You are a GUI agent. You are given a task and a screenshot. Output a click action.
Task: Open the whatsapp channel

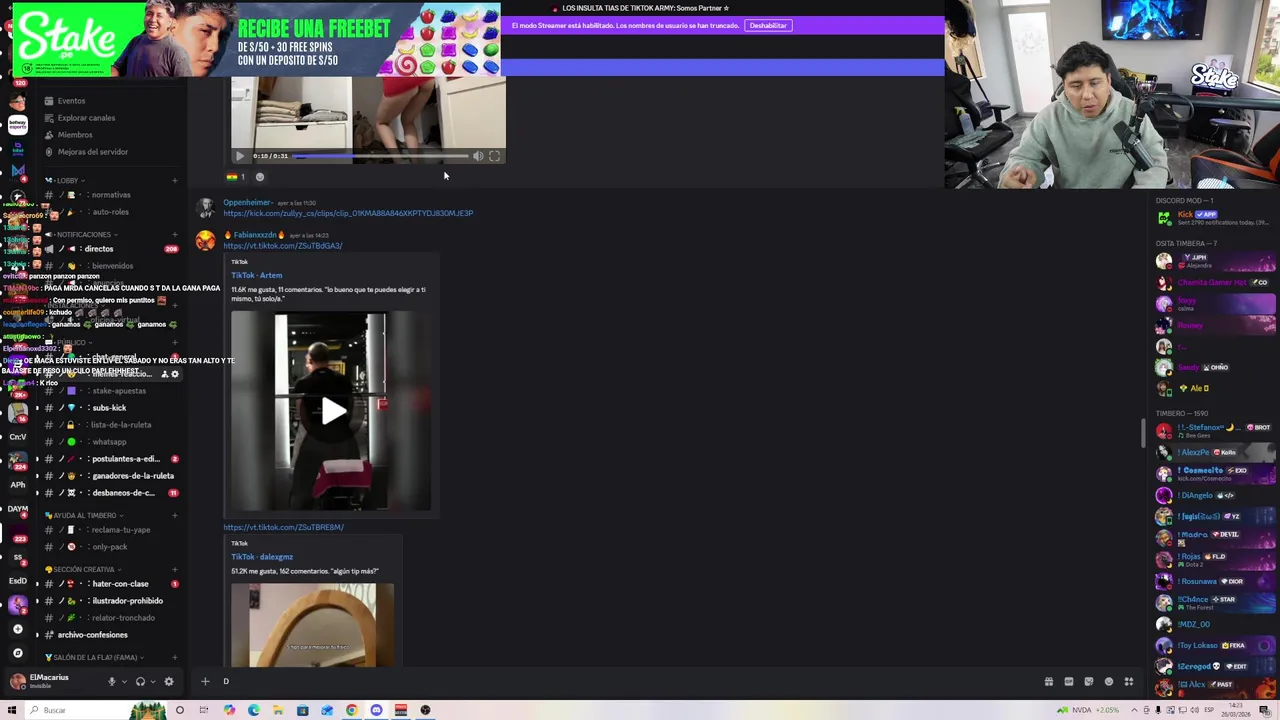point(110,442)
